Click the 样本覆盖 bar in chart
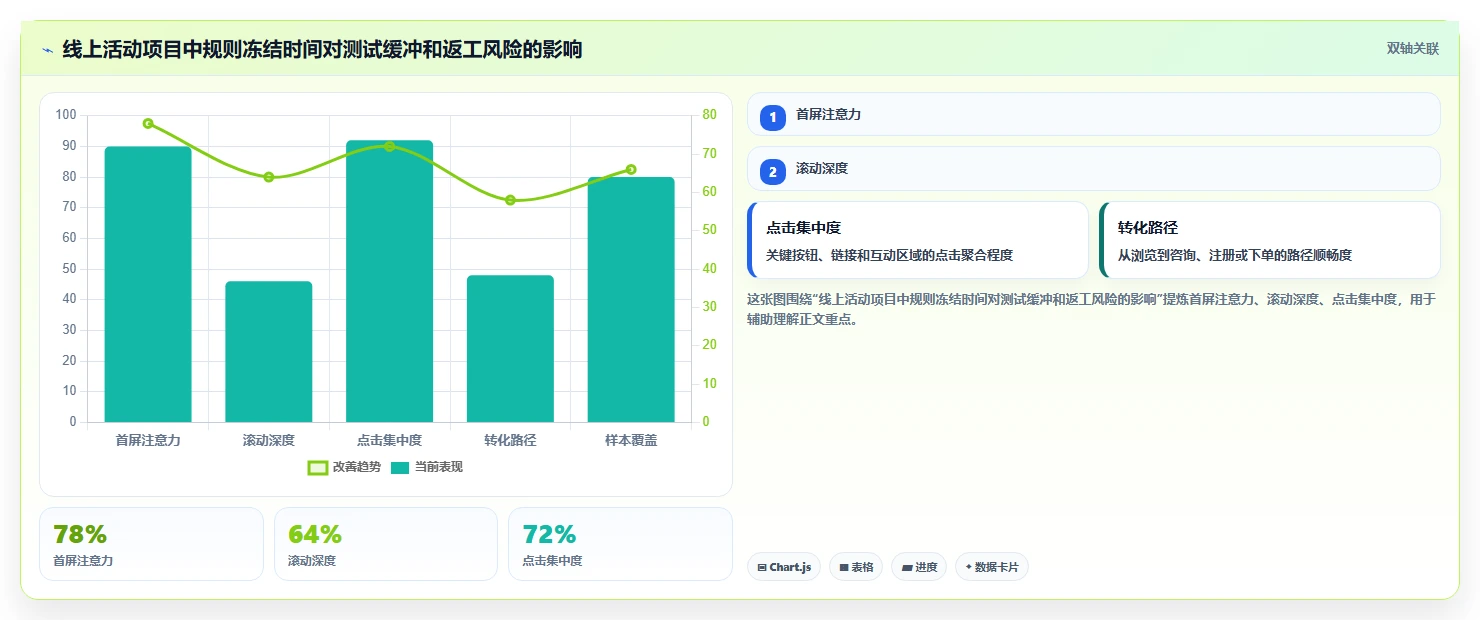The image size is (1480, 620). [x=631, y=300]
